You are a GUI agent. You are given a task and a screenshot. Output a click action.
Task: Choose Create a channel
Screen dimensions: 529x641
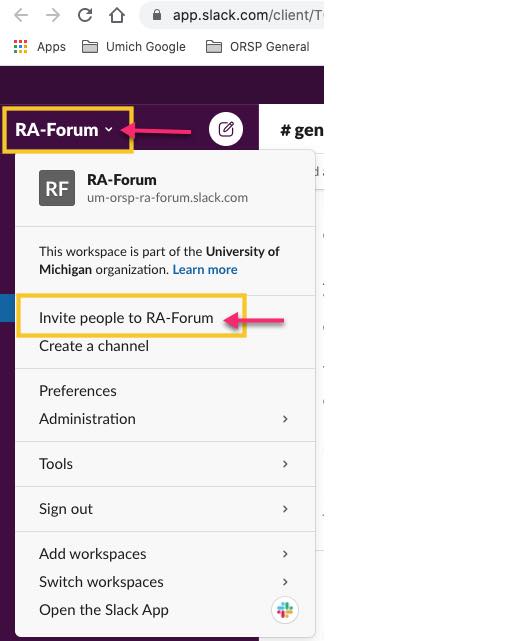(94, 346)
